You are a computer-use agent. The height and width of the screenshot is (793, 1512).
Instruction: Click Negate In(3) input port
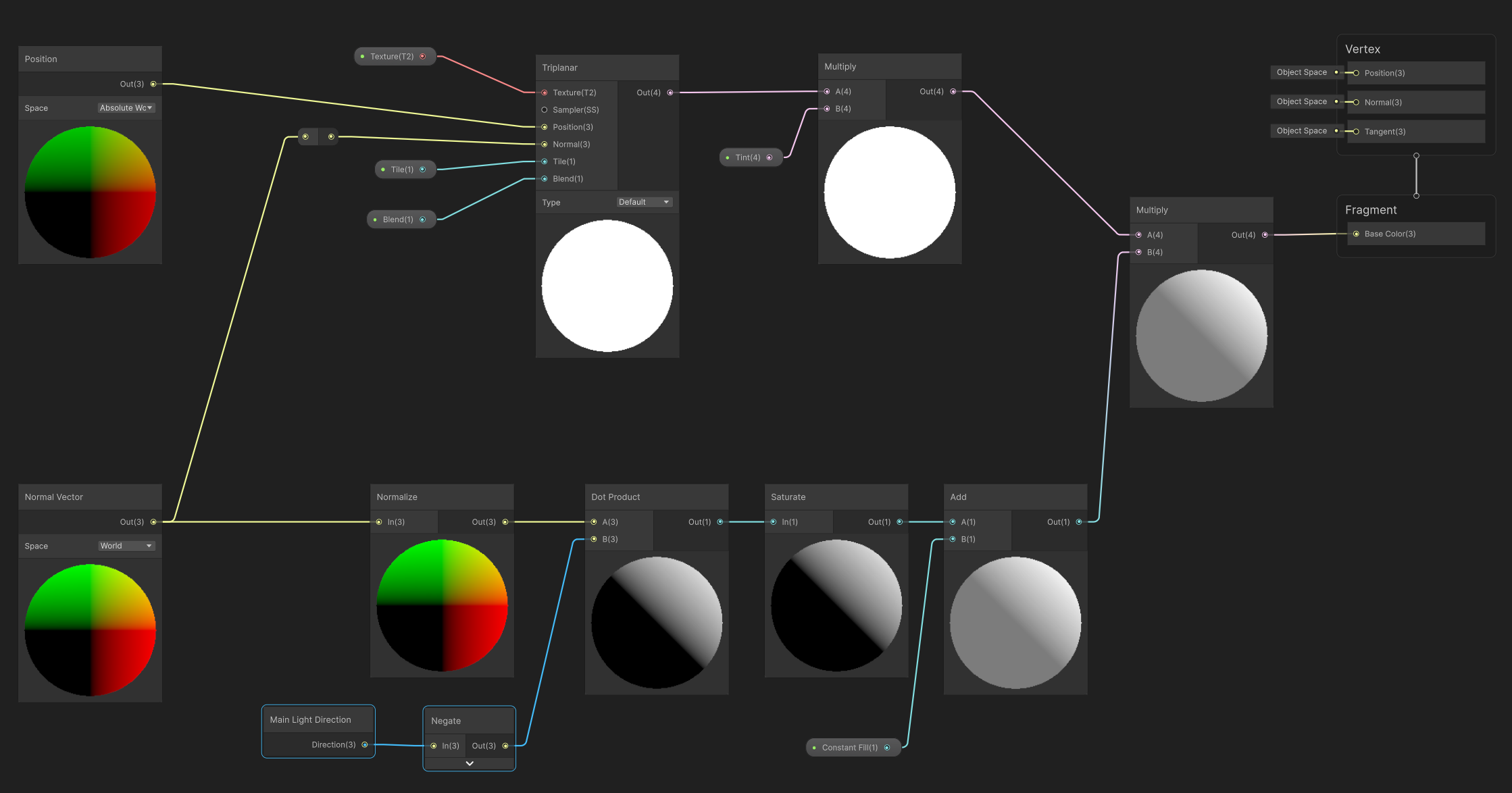point(434,746)
